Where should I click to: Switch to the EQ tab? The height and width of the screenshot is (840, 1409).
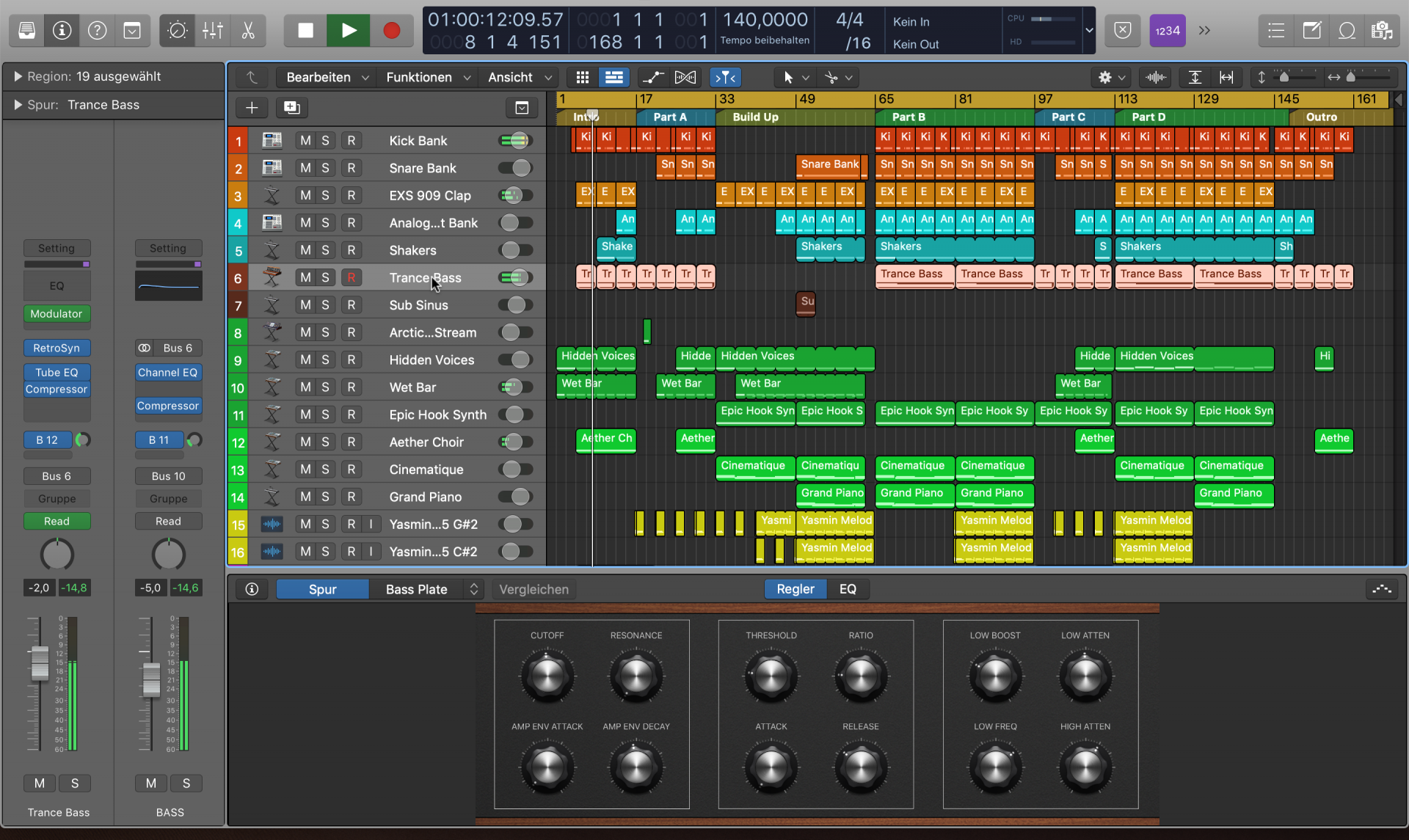(848, 589)
